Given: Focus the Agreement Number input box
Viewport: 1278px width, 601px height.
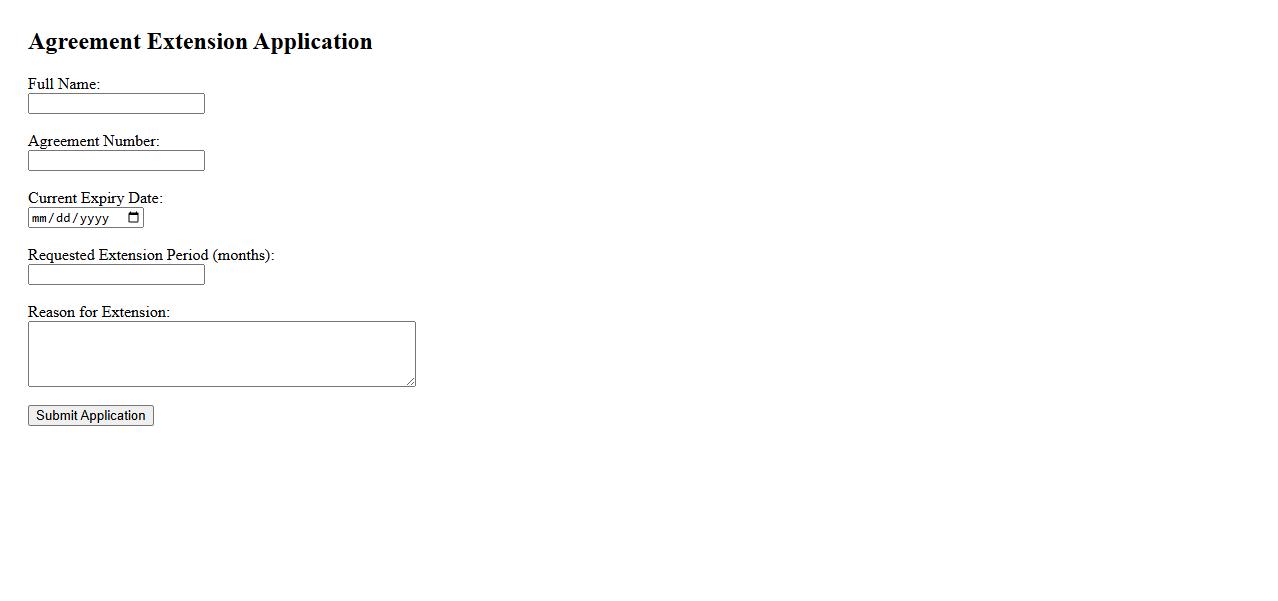Looking at the screenshot, I should pos(116,161).
